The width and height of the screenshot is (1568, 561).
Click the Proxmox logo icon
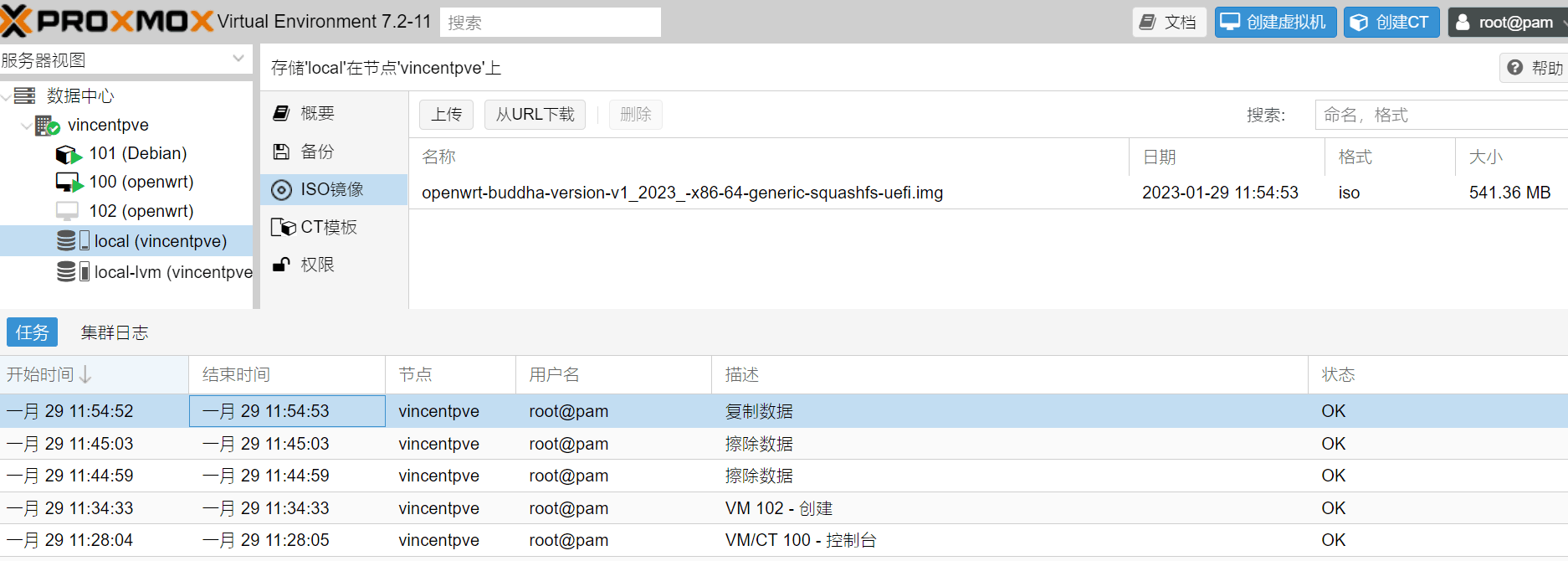tap(17, 21)
